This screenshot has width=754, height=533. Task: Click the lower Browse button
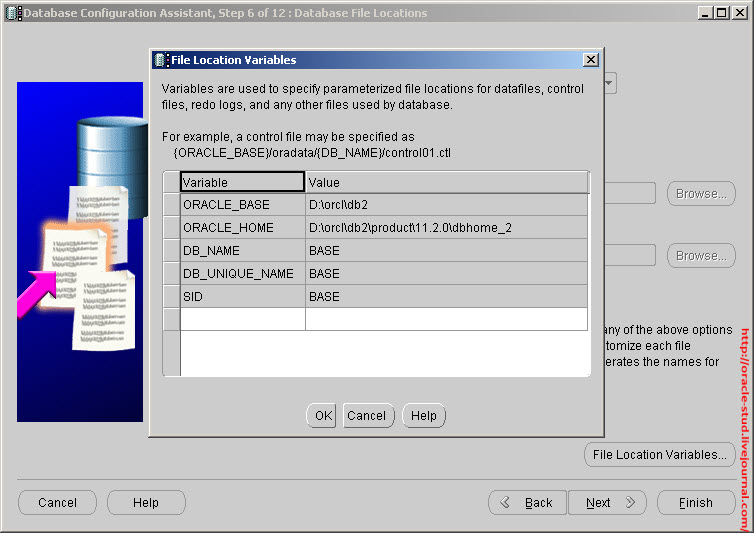click(701, 255)
